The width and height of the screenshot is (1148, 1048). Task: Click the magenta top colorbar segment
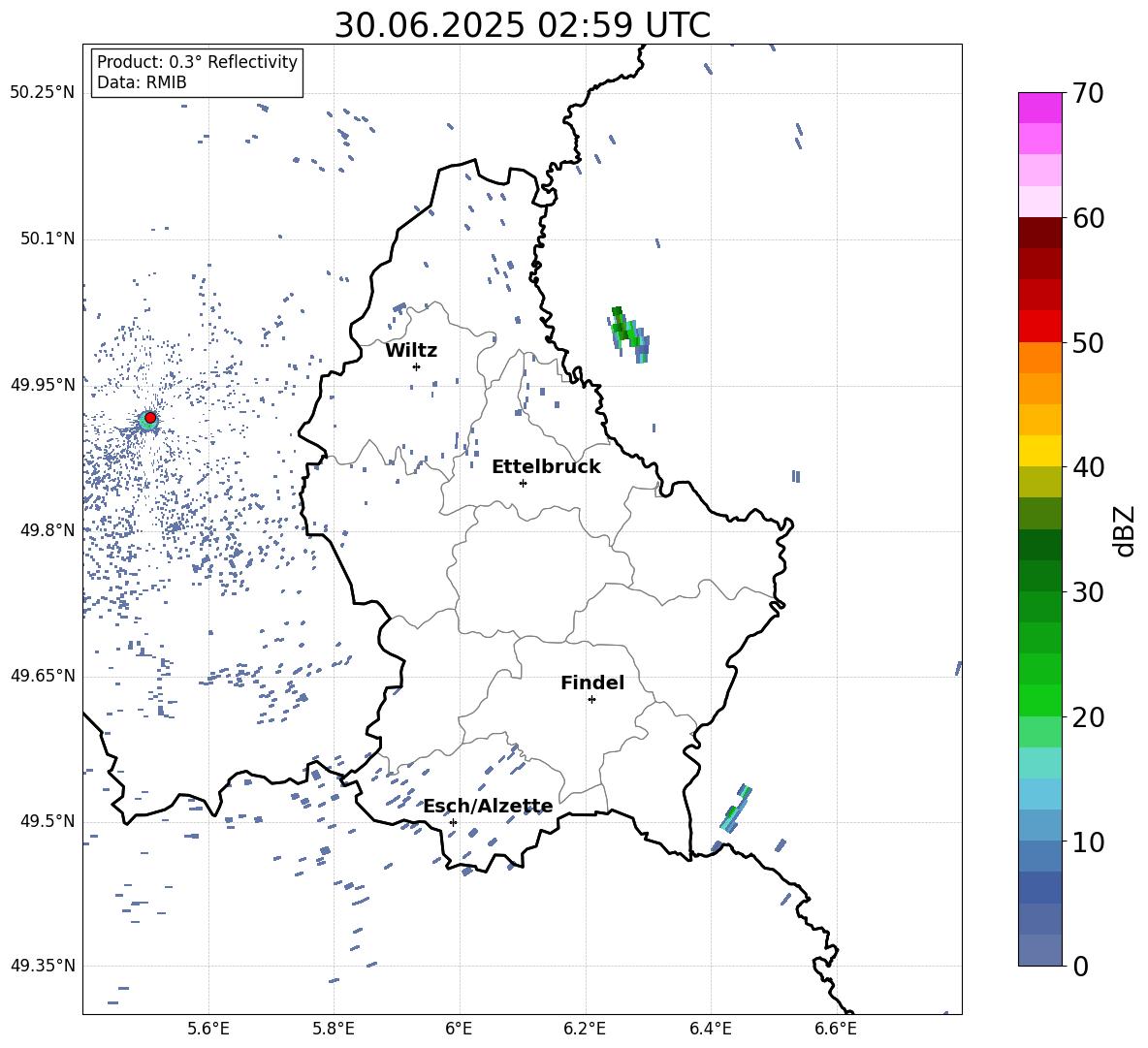tap(1040, 108)
